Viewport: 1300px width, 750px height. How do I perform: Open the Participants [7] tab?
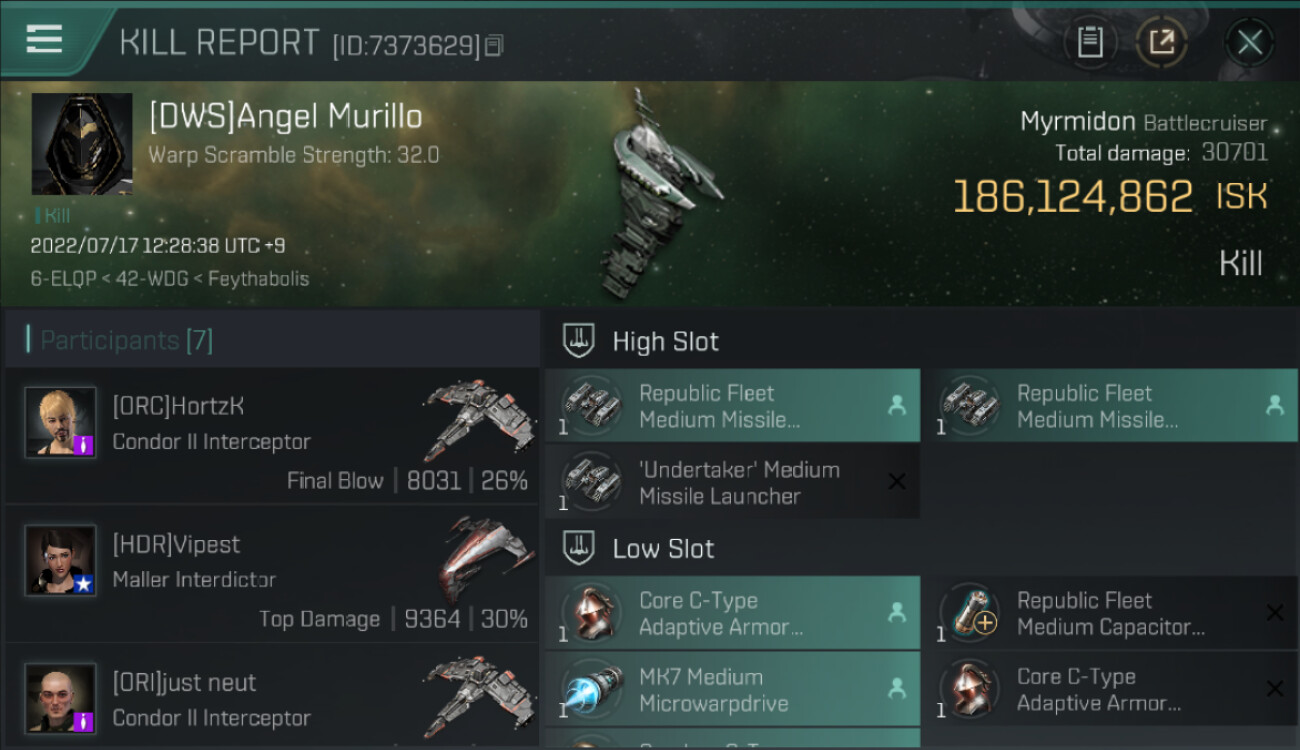point(120,340)
